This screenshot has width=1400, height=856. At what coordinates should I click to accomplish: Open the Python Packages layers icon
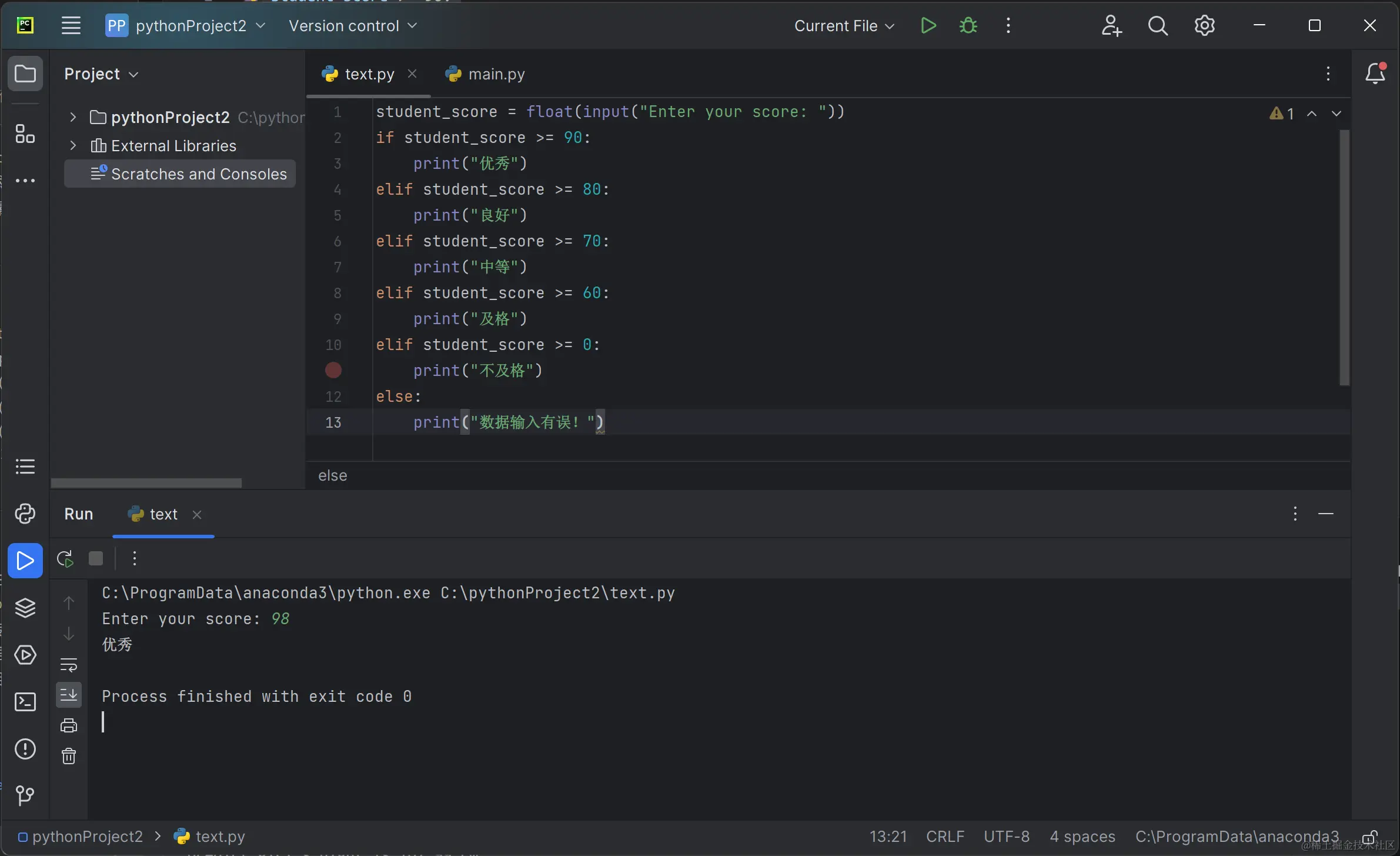point(25,608)
